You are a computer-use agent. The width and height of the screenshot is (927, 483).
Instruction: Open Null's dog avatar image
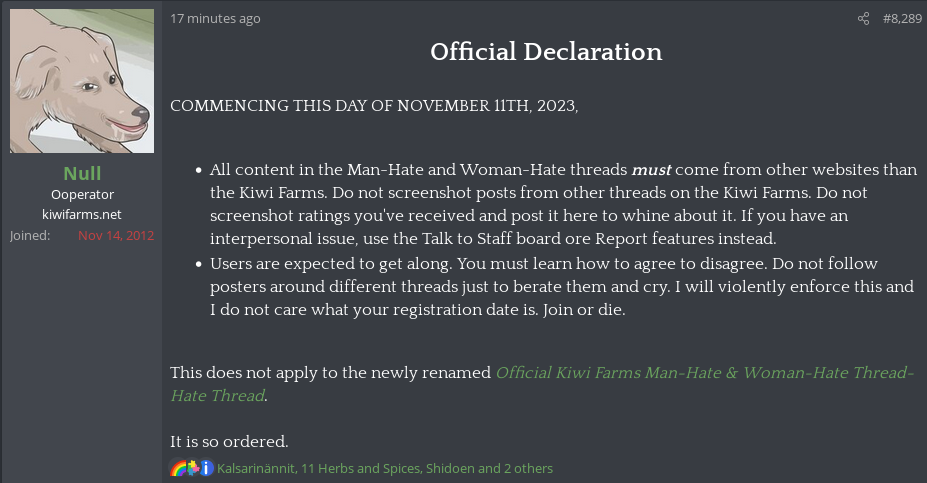[82, 81]
